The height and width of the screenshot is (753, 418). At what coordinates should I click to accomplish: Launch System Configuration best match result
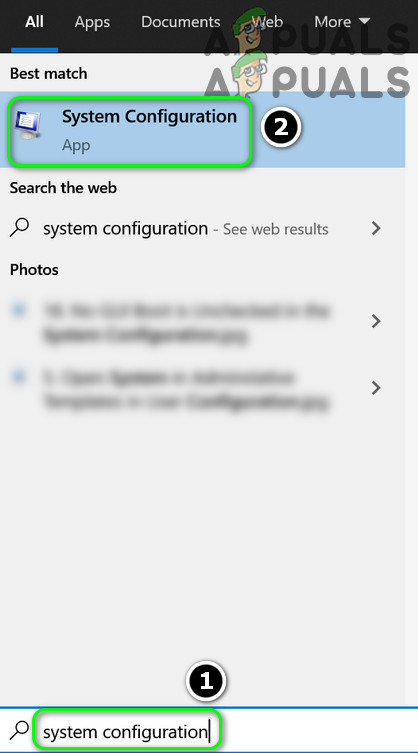pyautogui.click(x=202, y=130)
